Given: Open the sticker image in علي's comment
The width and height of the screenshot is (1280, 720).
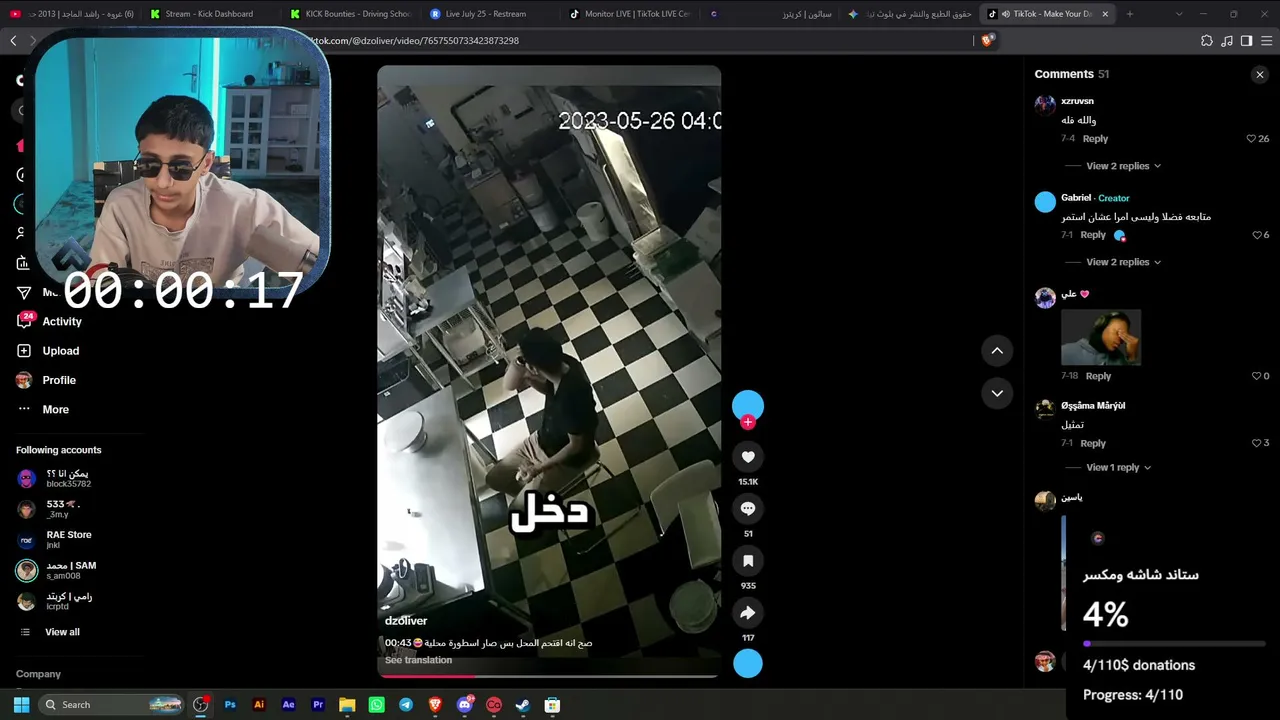Looking at the screenshot, I should click(x=1101, y=337).
